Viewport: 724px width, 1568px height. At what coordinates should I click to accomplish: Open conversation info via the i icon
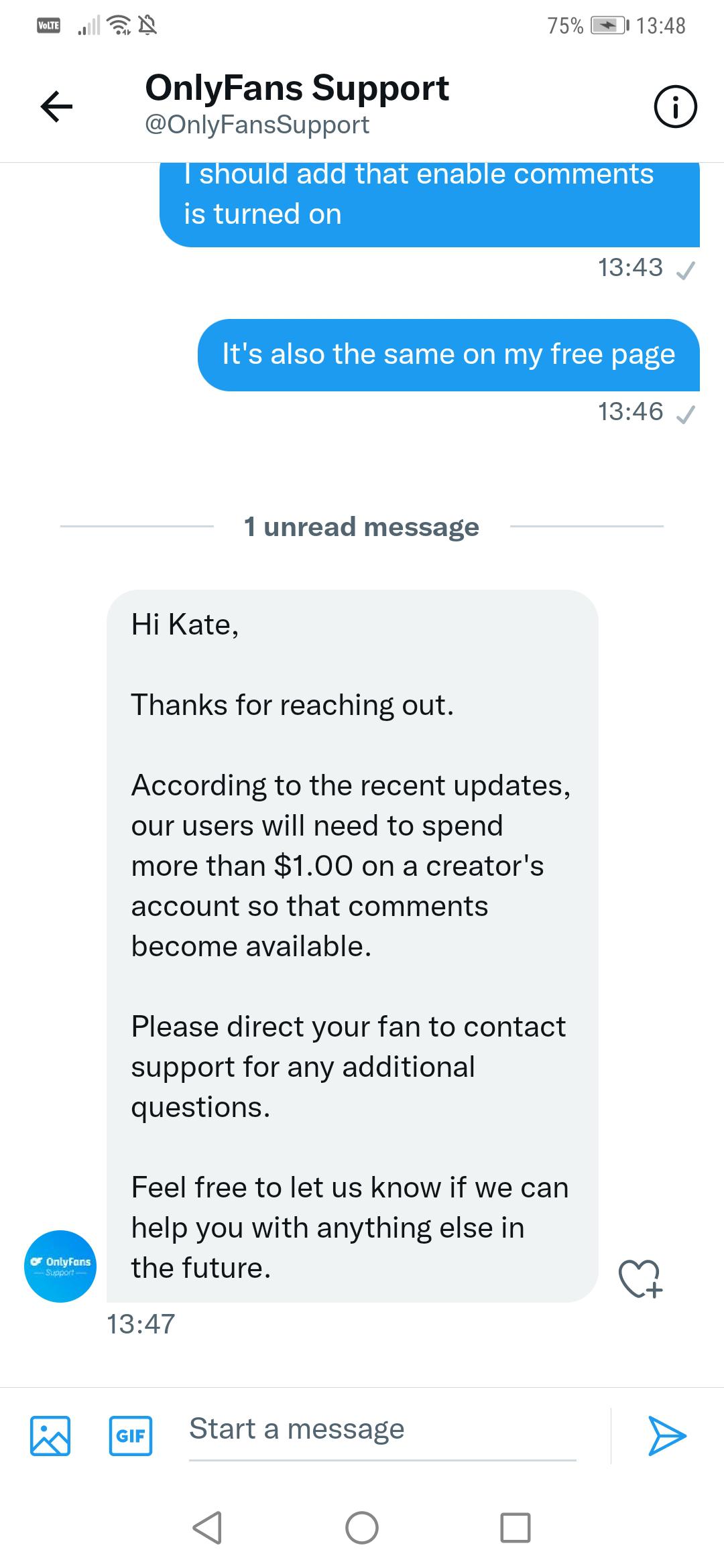tap(675, 107)
